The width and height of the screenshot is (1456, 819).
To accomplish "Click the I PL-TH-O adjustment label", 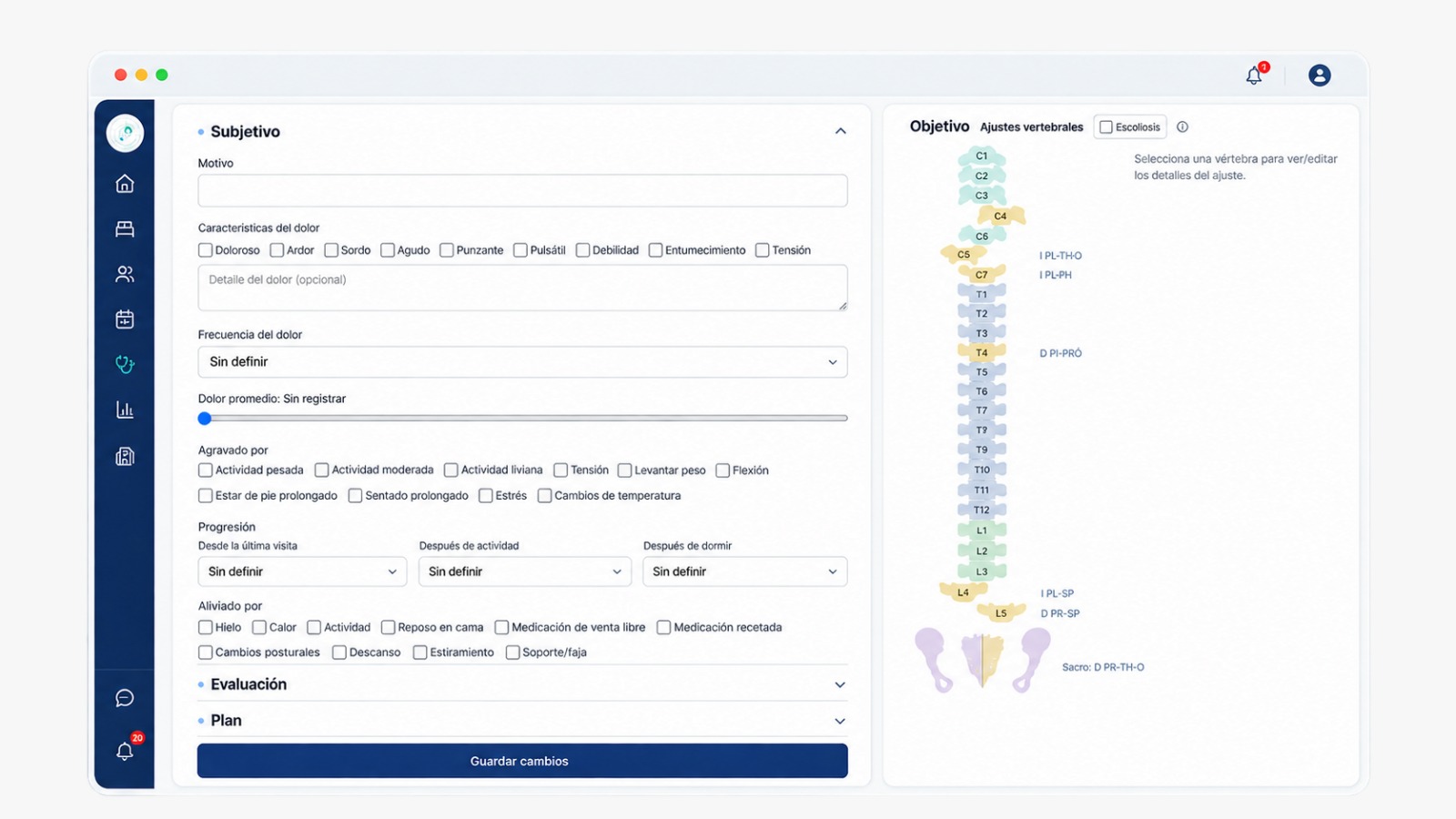I will coord(1061,256).
